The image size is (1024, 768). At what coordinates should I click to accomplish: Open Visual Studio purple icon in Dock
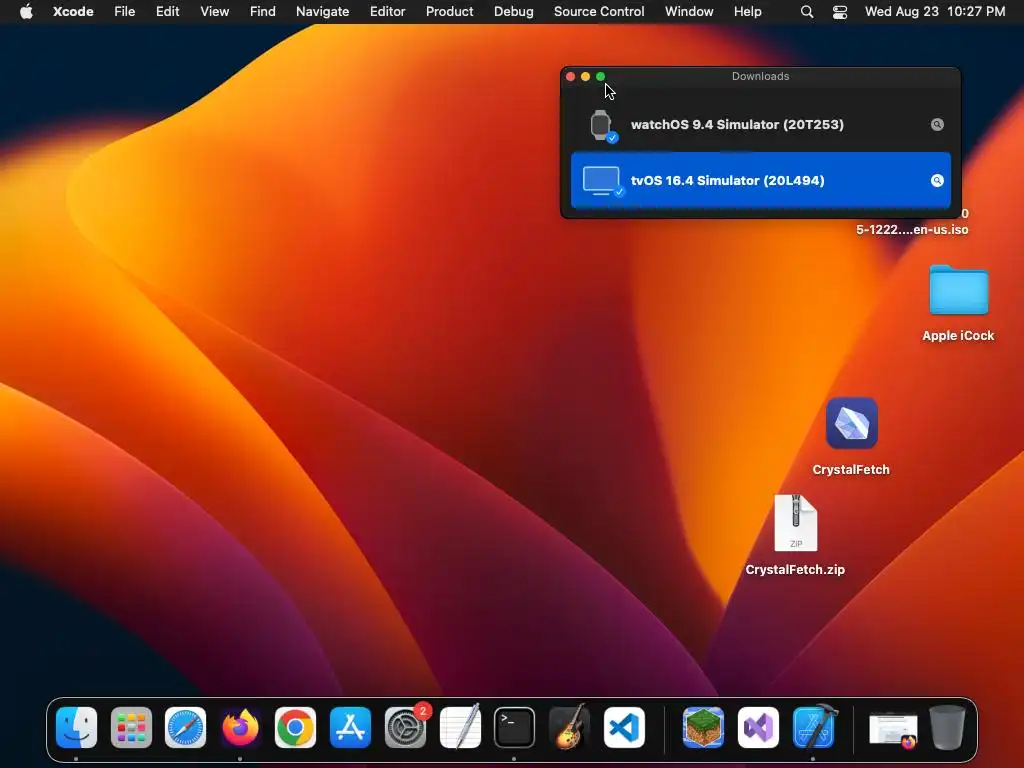point(758,727)
